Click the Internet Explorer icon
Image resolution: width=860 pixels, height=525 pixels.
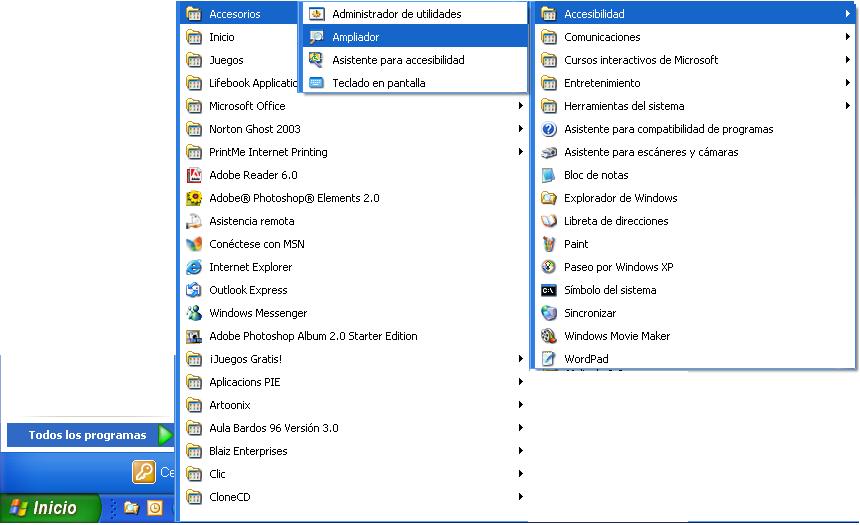pos(194,267)
